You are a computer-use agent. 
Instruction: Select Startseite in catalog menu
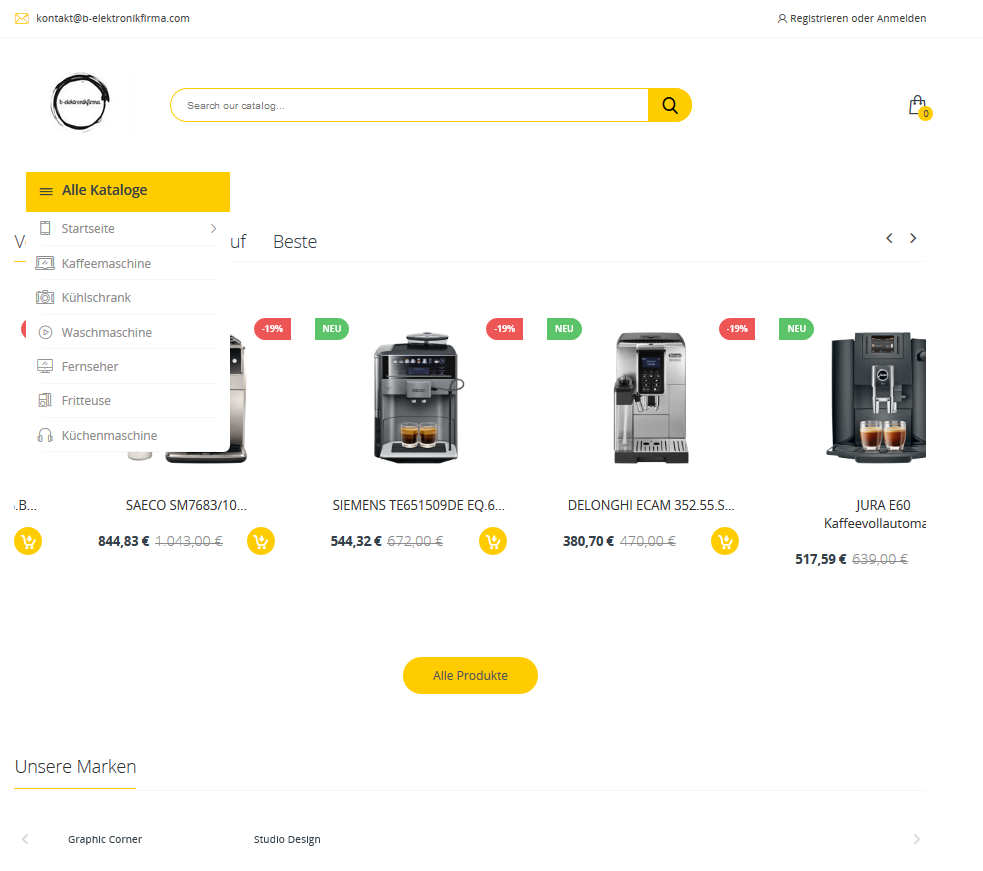(x=88, y=228)
